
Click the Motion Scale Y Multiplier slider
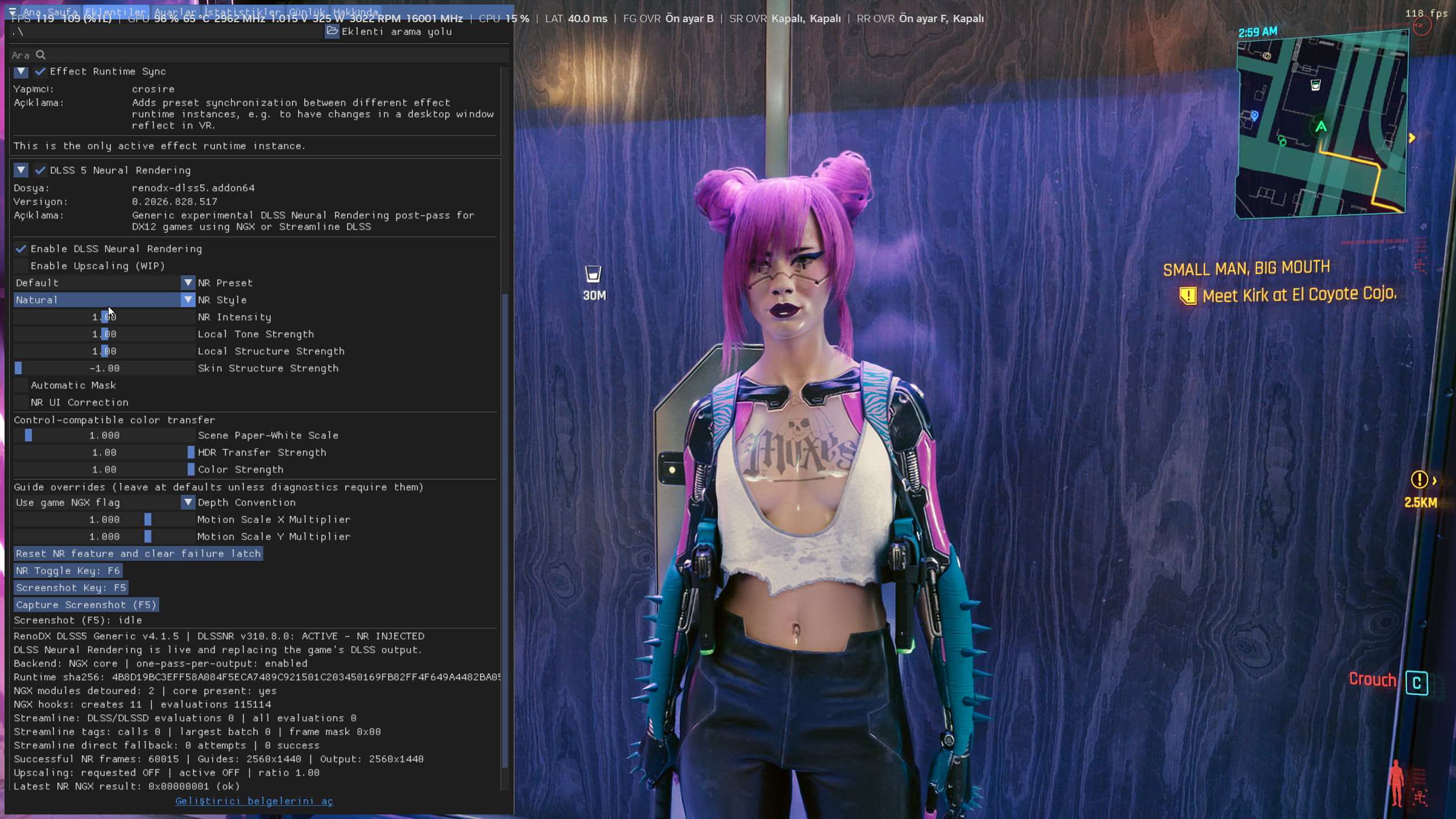[104, 537]
